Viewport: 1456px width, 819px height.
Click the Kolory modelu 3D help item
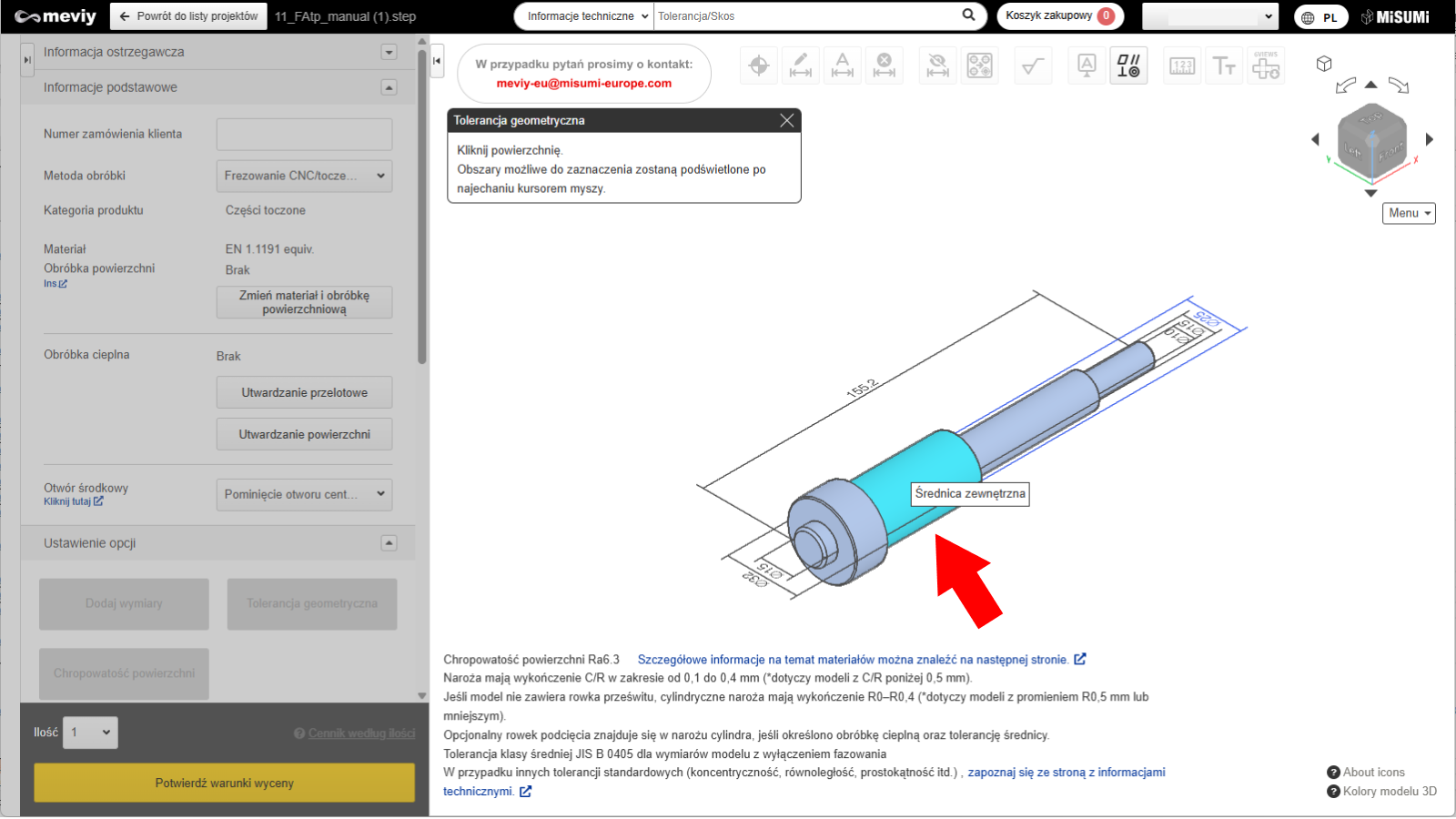[x=1389, y=791]
